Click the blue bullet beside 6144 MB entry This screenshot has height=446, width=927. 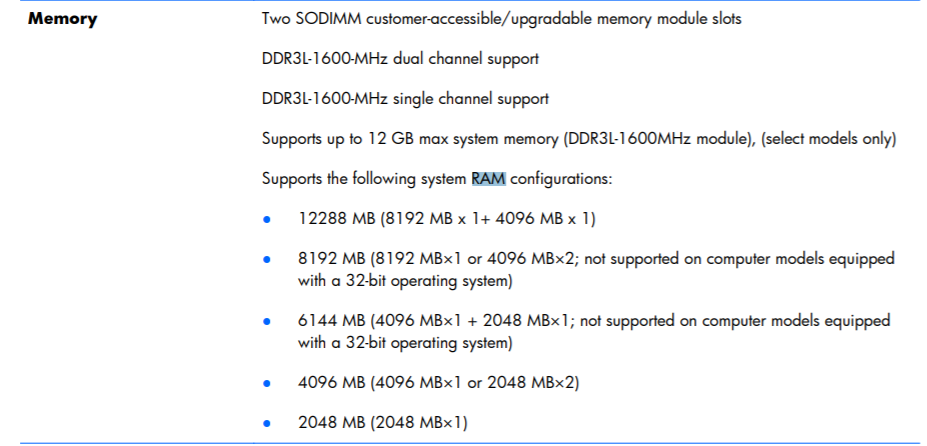pyautogui.click(x=267, y=323)
